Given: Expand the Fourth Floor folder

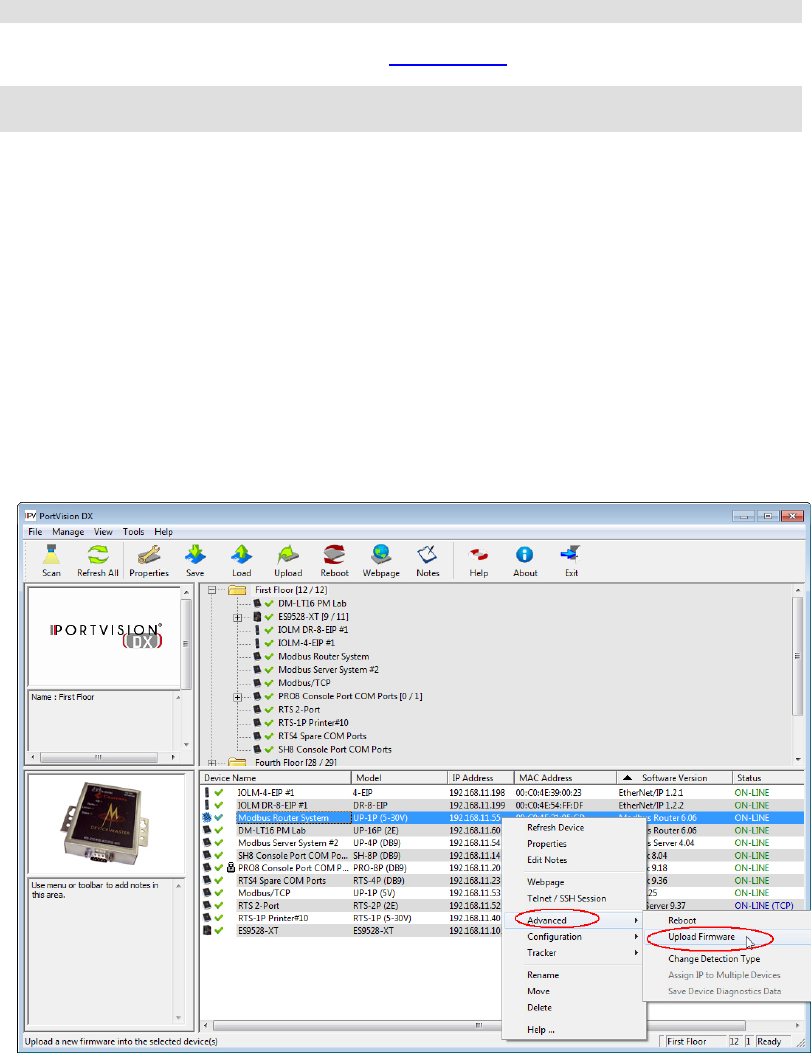Looking at the screenshot, I should coord(212,763).
